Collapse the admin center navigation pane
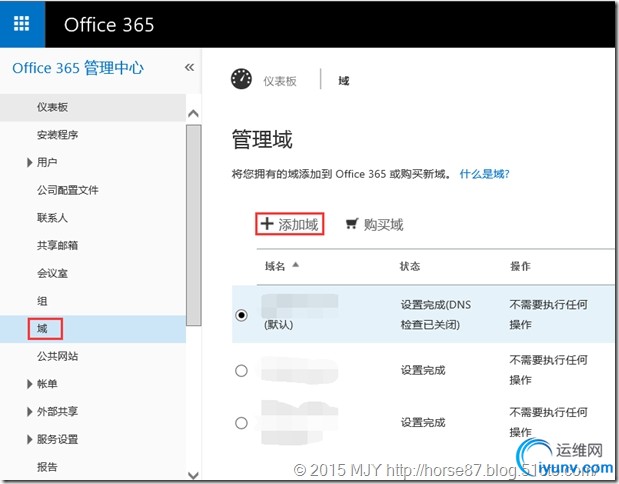The height and width of the screenshot is (484, 619). point(189,68)
